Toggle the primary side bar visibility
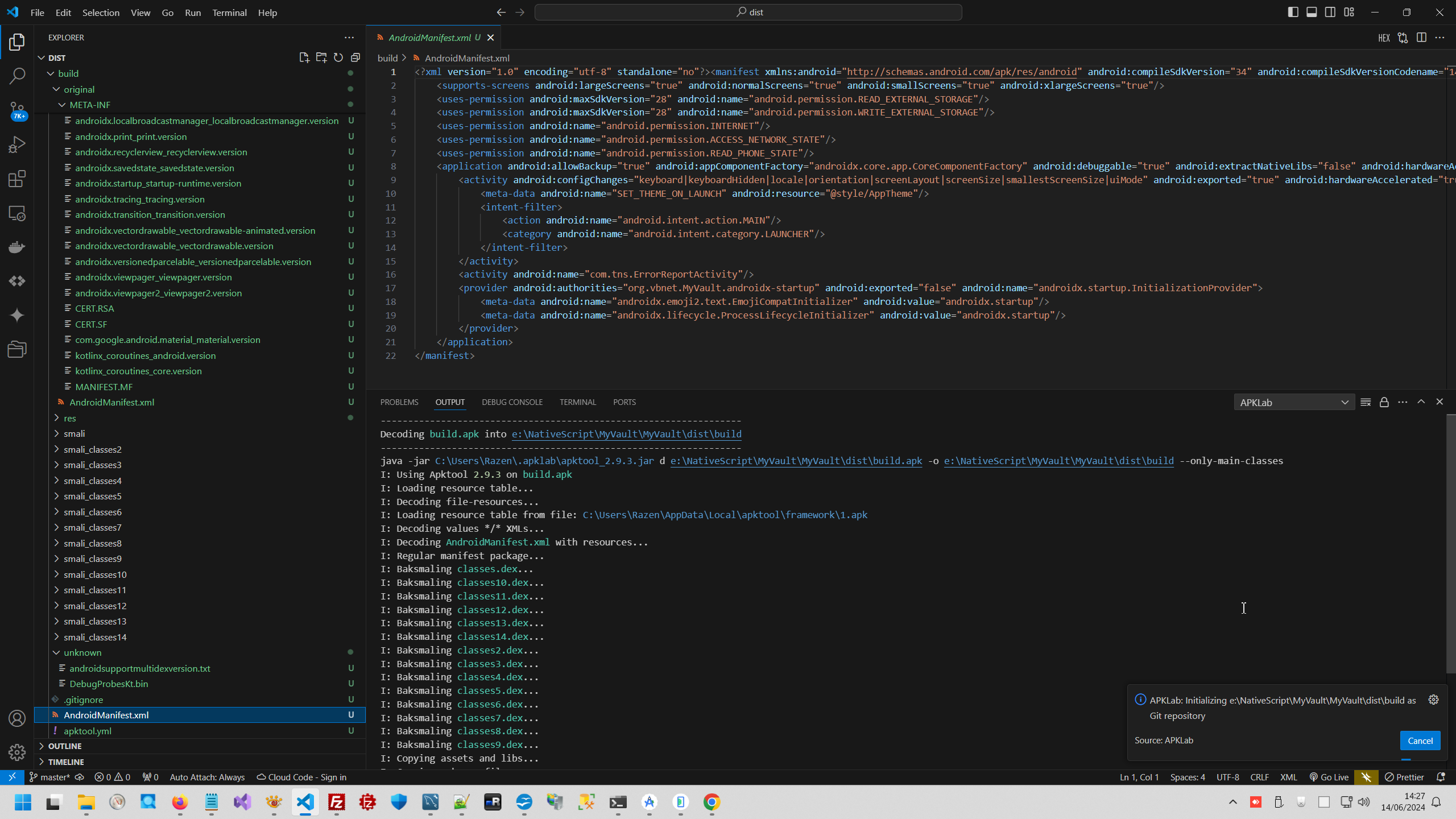The image size is (1456, 819). 1293,11
